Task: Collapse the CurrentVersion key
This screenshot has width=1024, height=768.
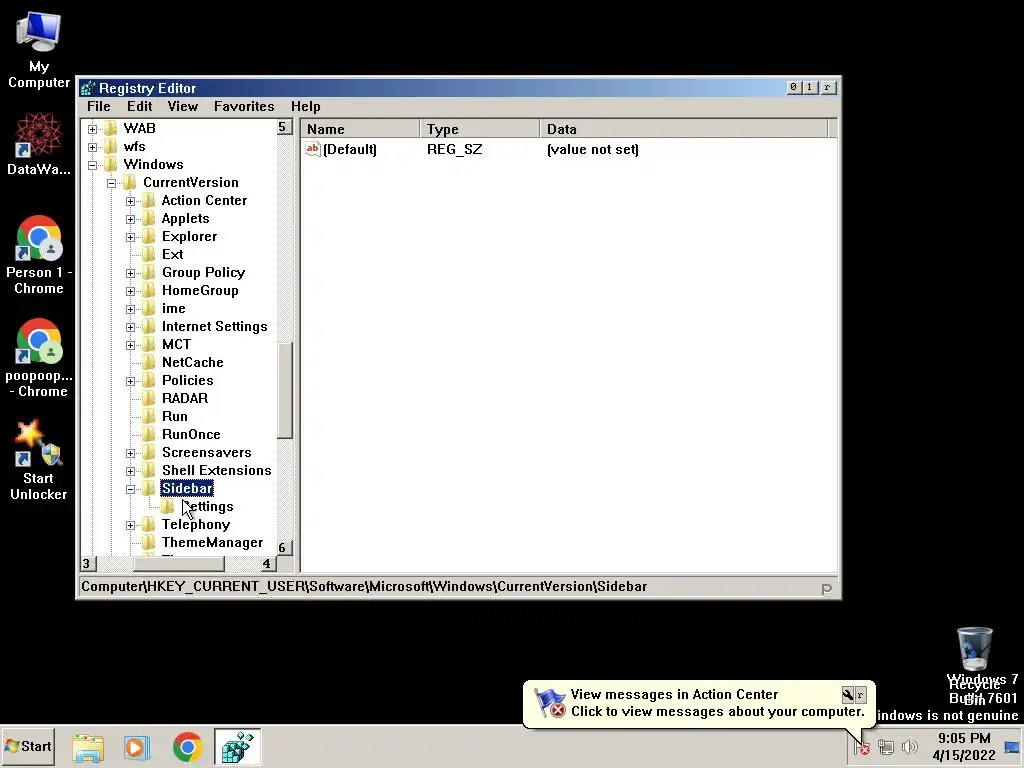Action: click(x=112, y=184)
